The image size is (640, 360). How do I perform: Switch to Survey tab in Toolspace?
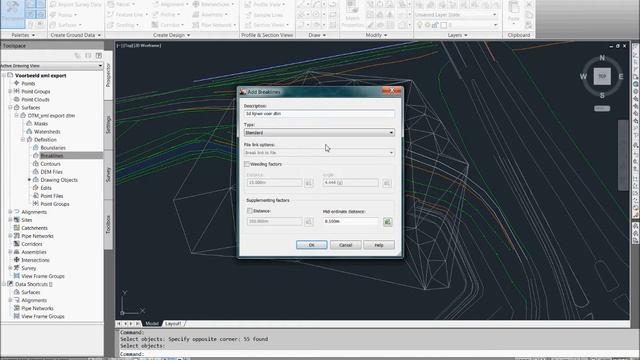tap(108, 175)
